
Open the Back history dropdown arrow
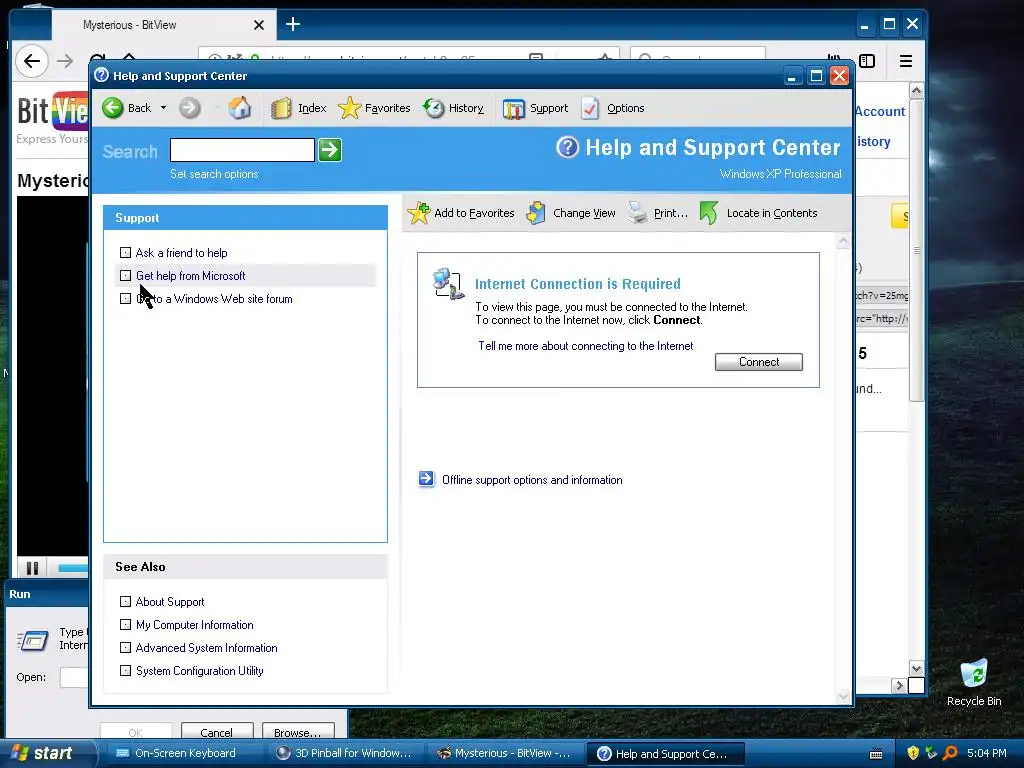click(163, 108)
